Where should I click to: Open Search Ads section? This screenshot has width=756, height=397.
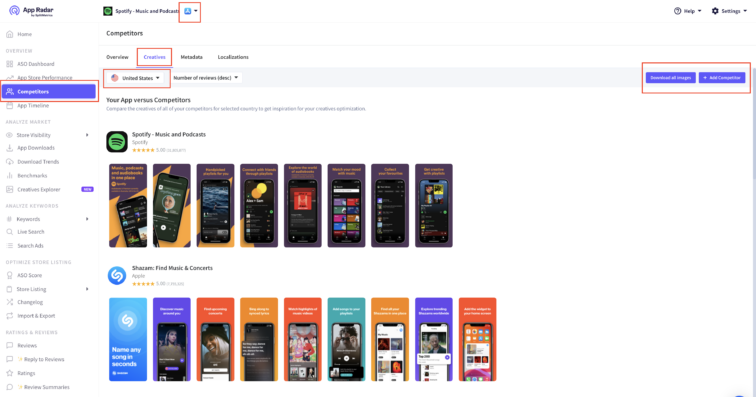[x=30, y=246]
